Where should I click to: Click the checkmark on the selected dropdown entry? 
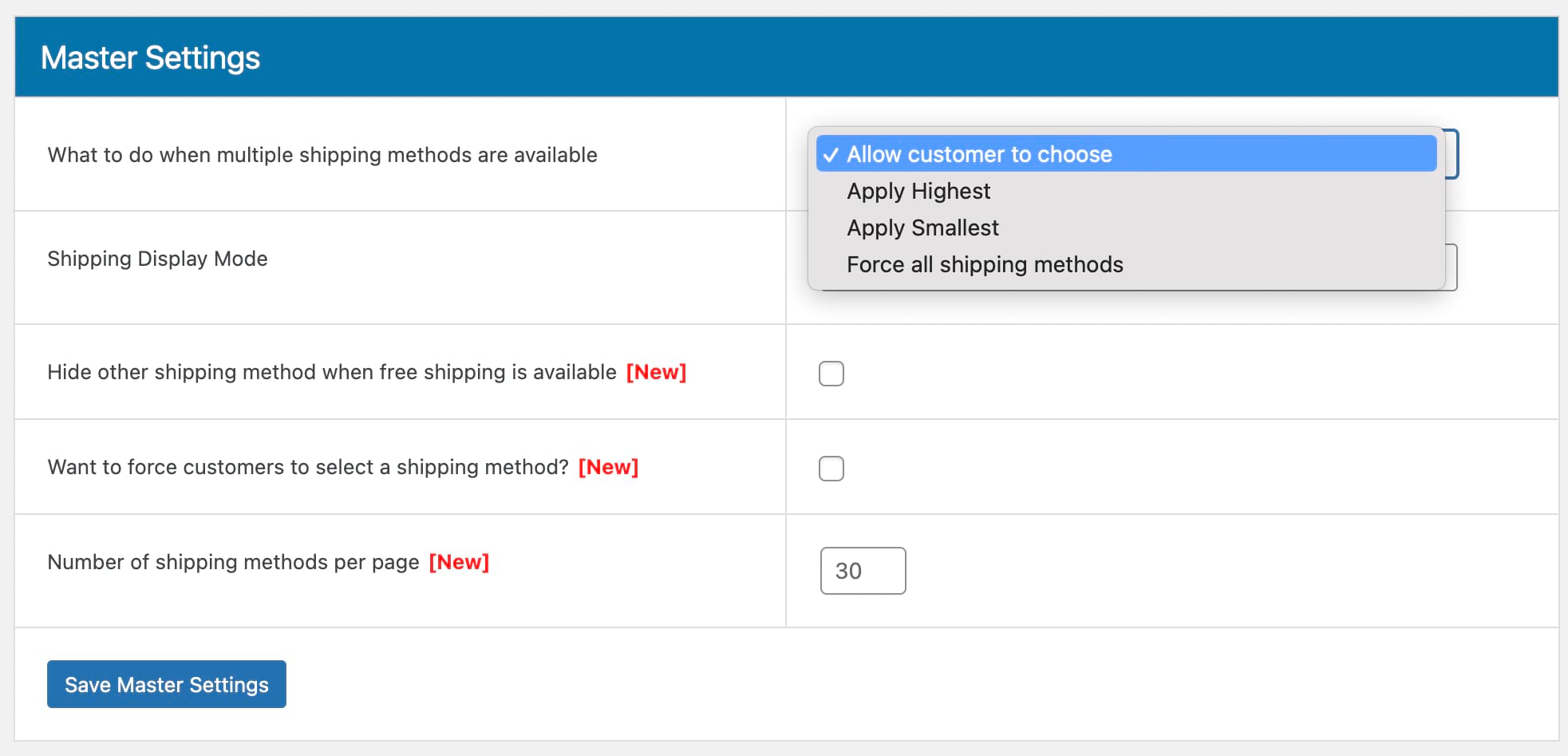tap(832, 154)
